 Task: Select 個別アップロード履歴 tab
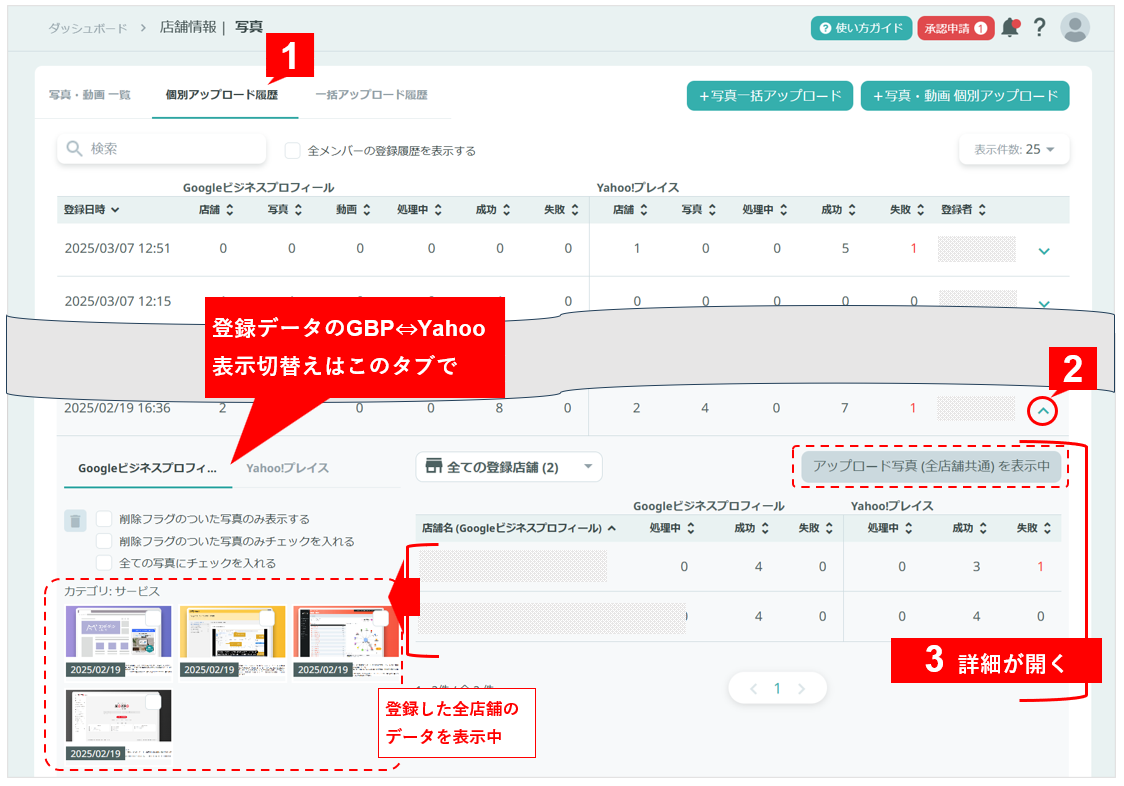coord(222,95)
